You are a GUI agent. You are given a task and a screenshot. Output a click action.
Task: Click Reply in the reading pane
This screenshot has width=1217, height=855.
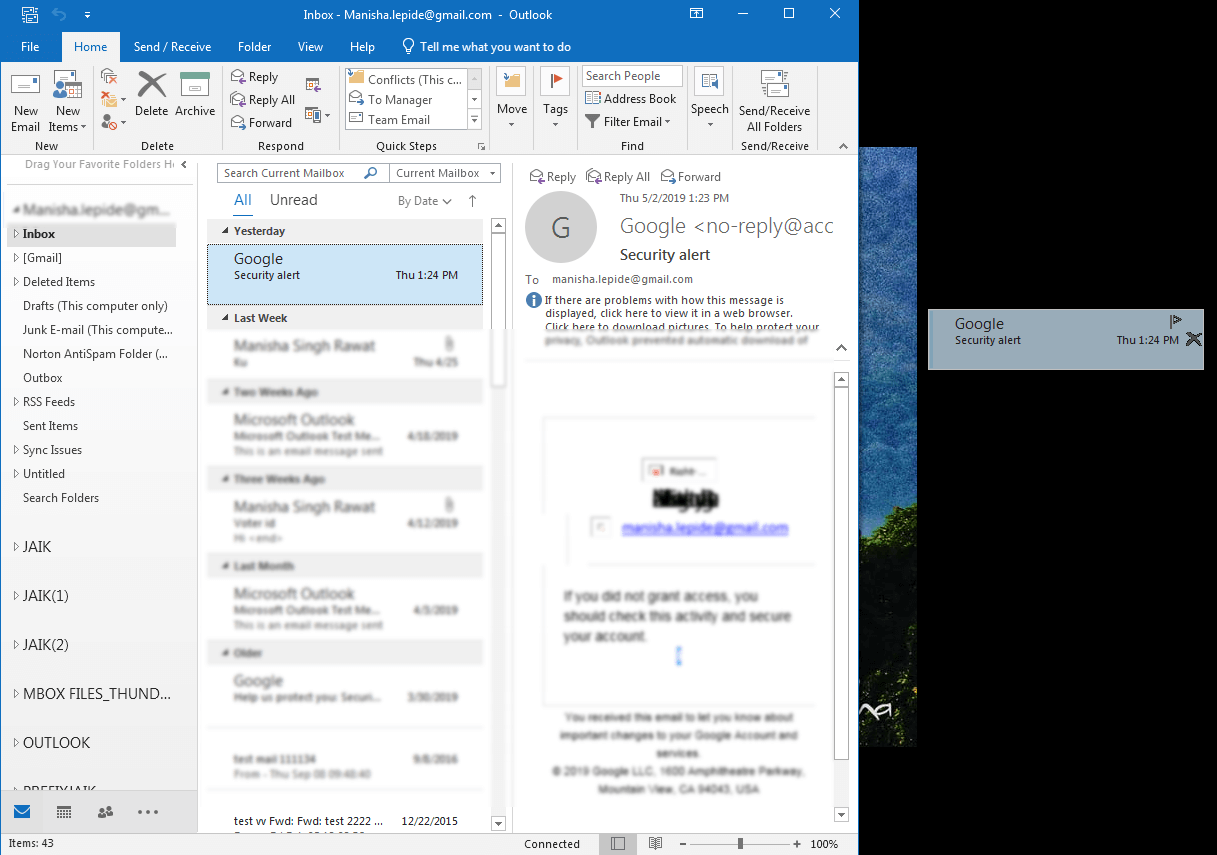(x=552, y=177)
